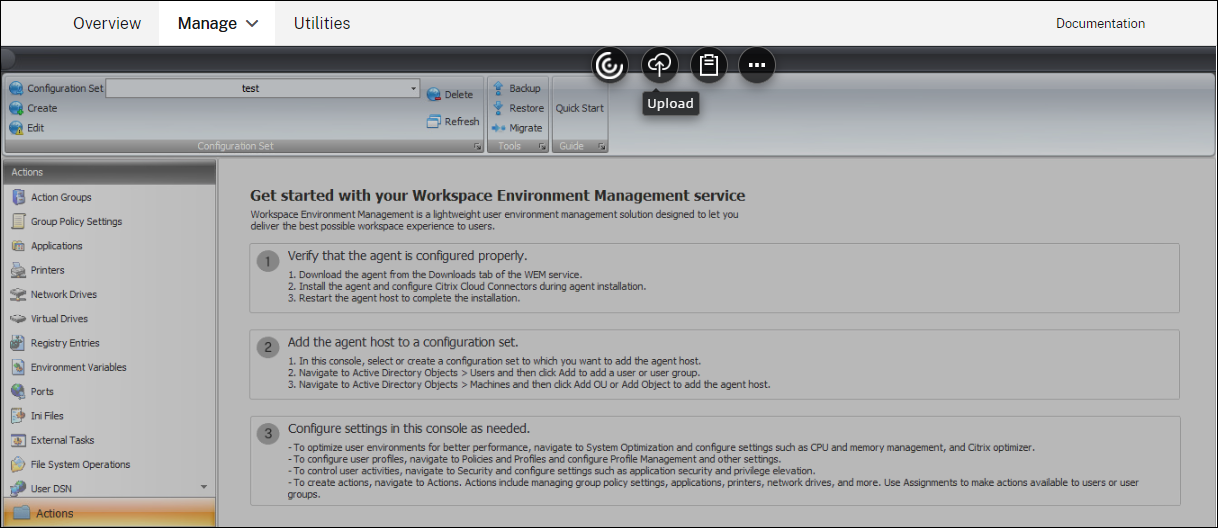Select the Migrate tool
Screen dimensions: 1218x528
click(x=517, y=128)
